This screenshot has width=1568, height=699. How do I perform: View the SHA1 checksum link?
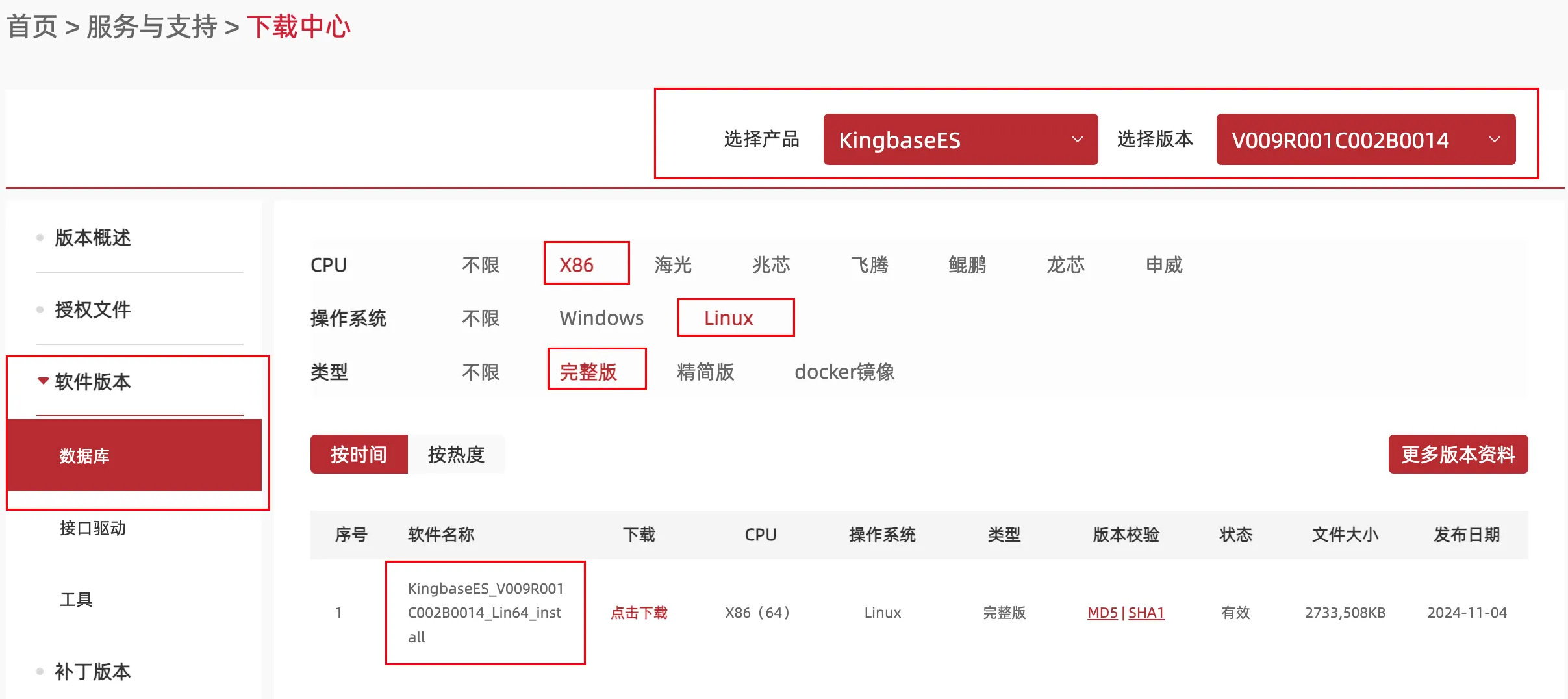point(1146,613)
